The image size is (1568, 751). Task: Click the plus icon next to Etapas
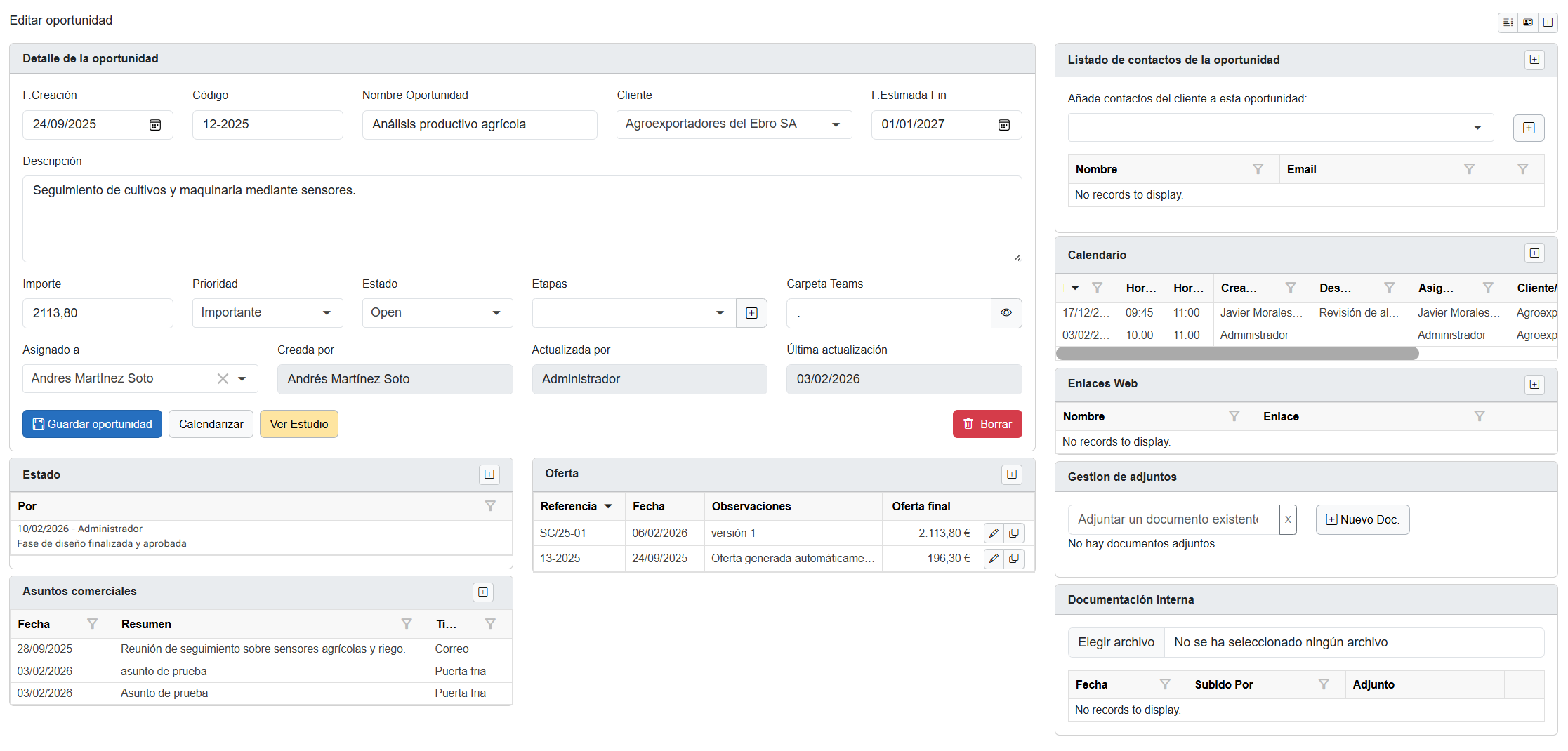click(751, 313)
